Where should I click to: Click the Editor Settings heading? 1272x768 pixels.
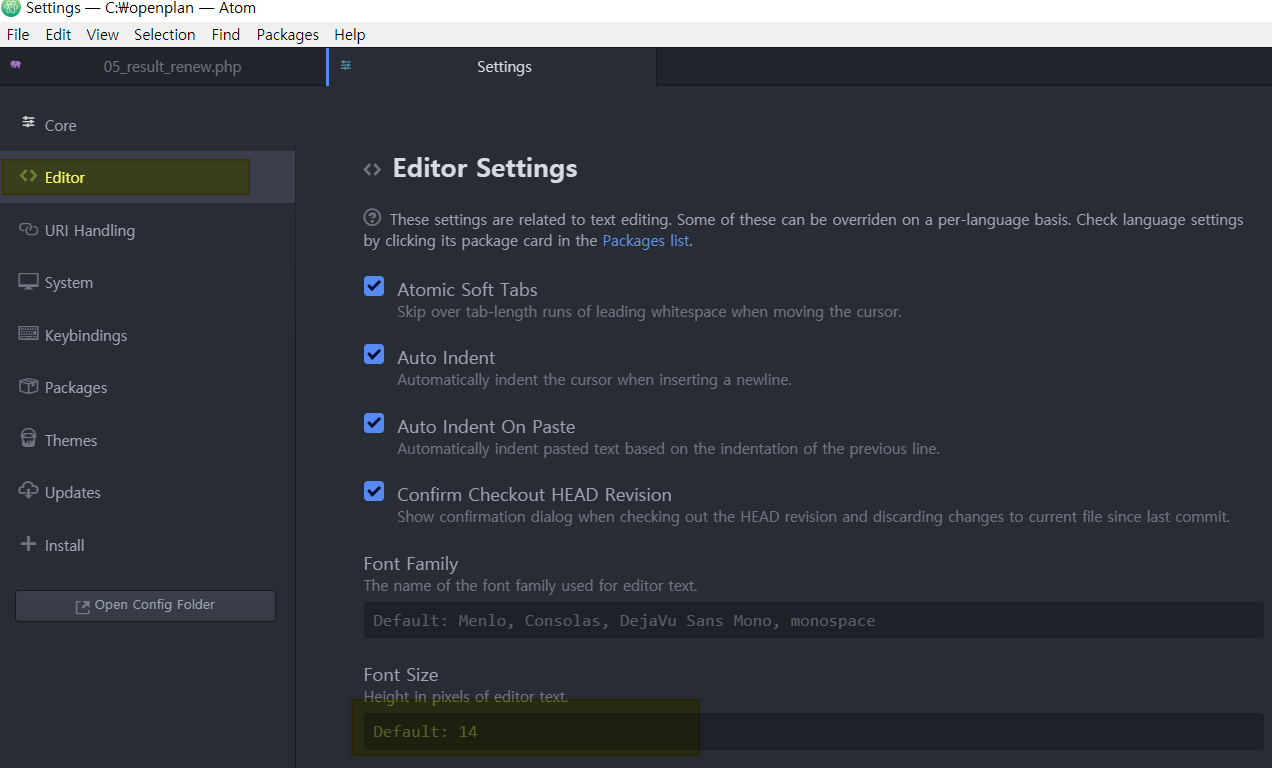(485, 168)
